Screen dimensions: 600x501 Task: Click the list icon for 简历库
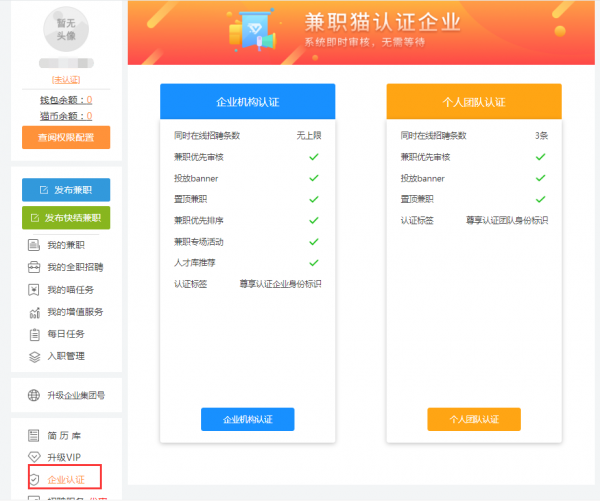(x=34, y=436)
